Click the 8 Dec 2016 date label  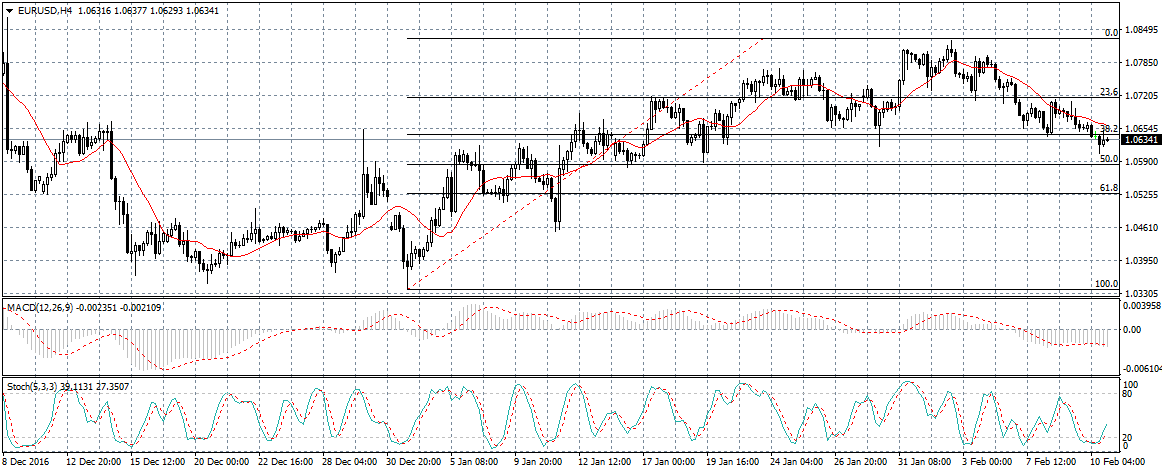(28, 464)
